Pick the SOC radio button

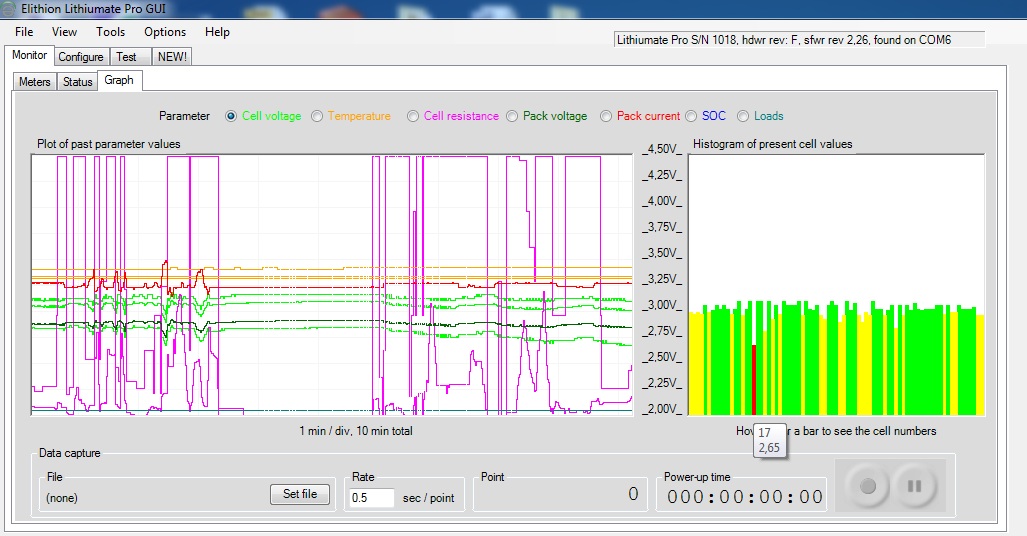pyautogui.click(x=691, y=116)
